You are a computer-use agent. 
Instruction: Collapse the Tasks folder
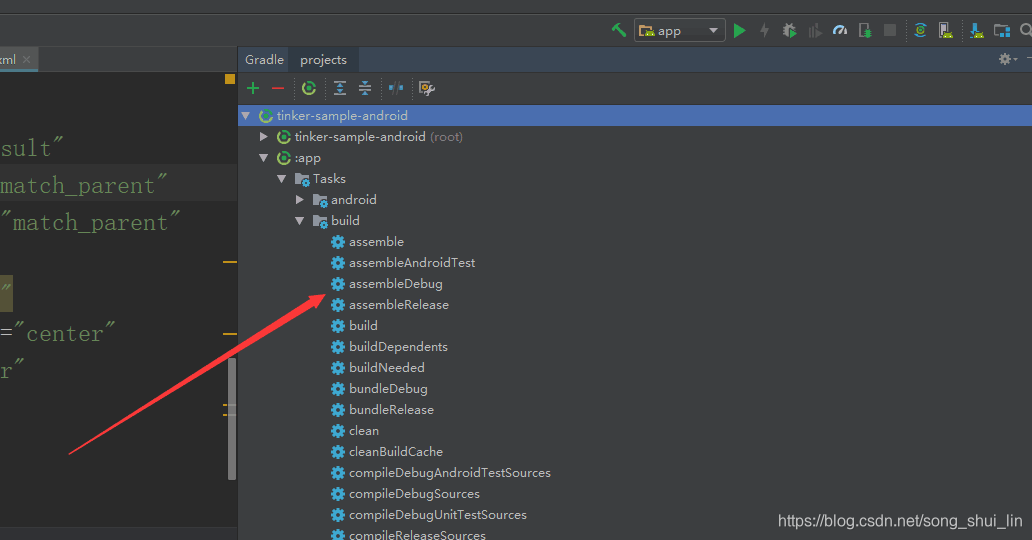[281, 179]
